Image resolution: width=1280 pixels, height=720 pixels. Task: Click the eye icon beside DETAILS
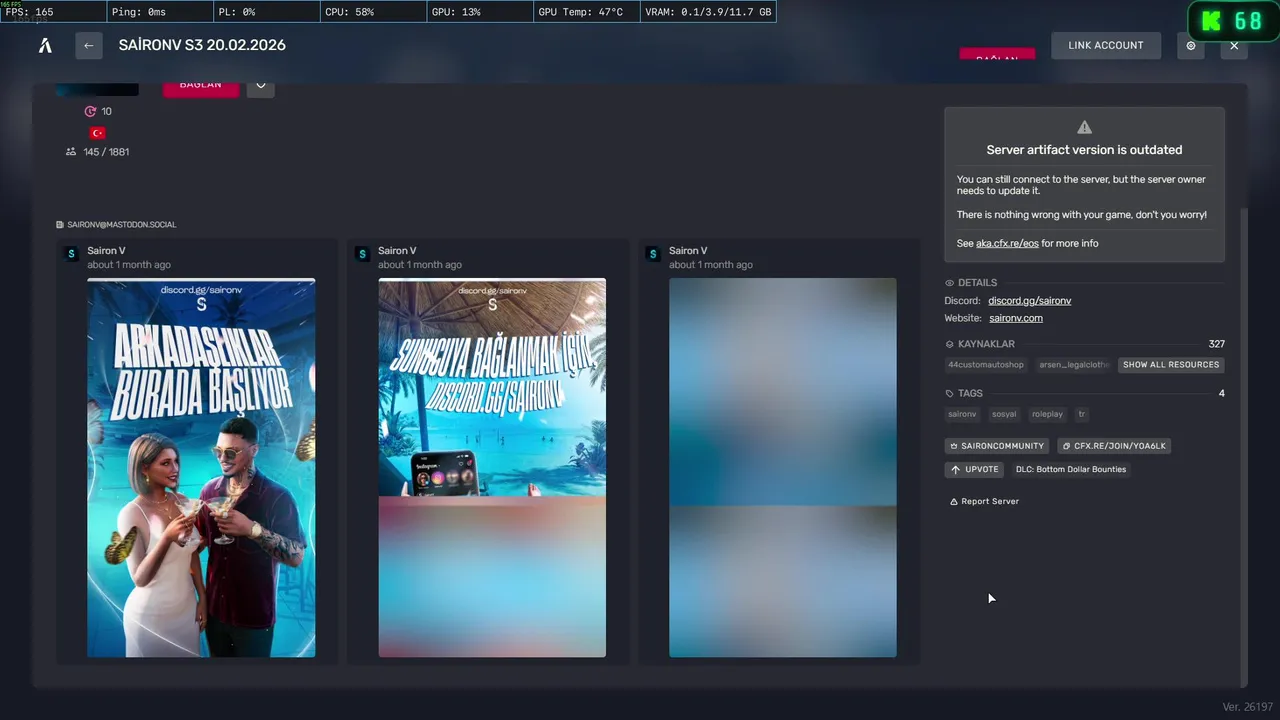click(x=950, y=283)
